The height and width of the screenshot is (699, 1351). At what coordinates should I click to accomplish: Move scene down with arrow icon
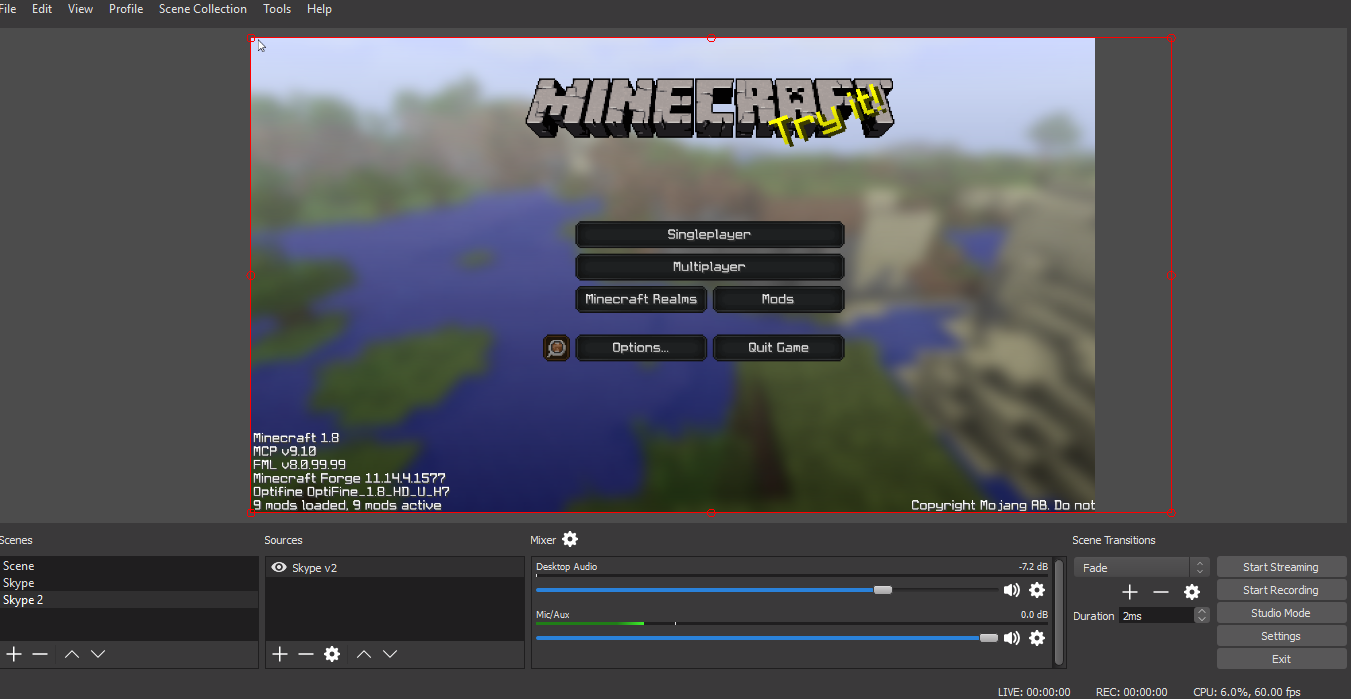tap(98, 654)
